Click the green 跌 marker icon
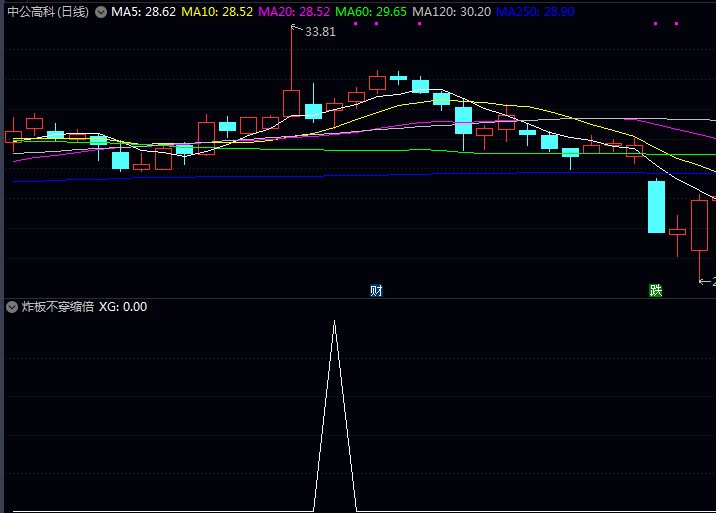 pos(656,291)
